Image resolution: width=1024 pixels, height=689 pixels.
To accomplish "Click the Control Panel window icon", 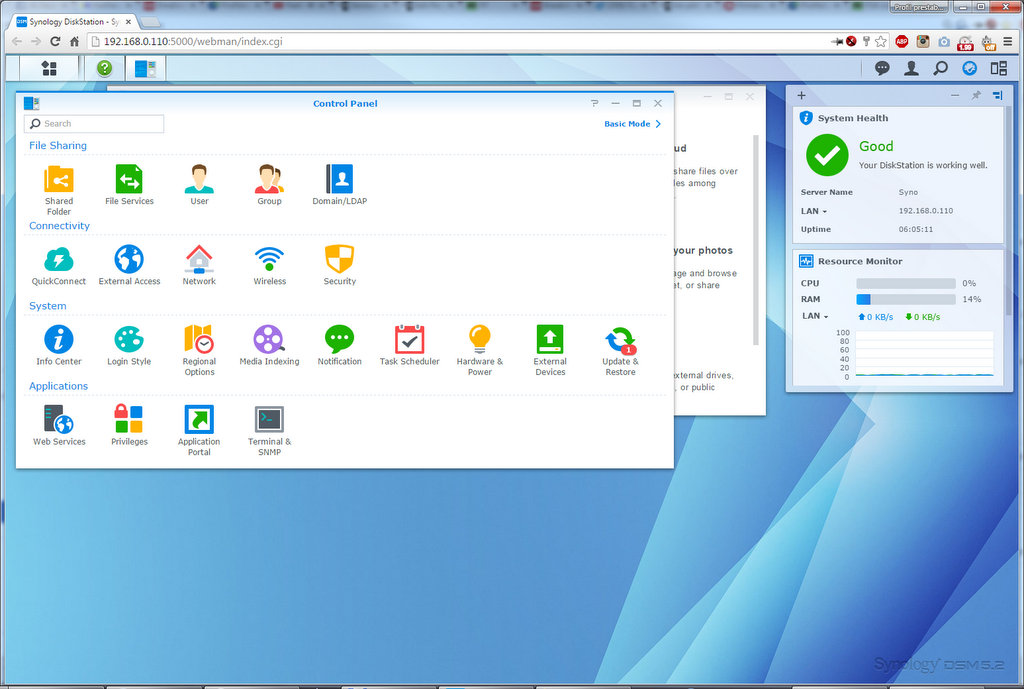I will click(x=31, y=103).
